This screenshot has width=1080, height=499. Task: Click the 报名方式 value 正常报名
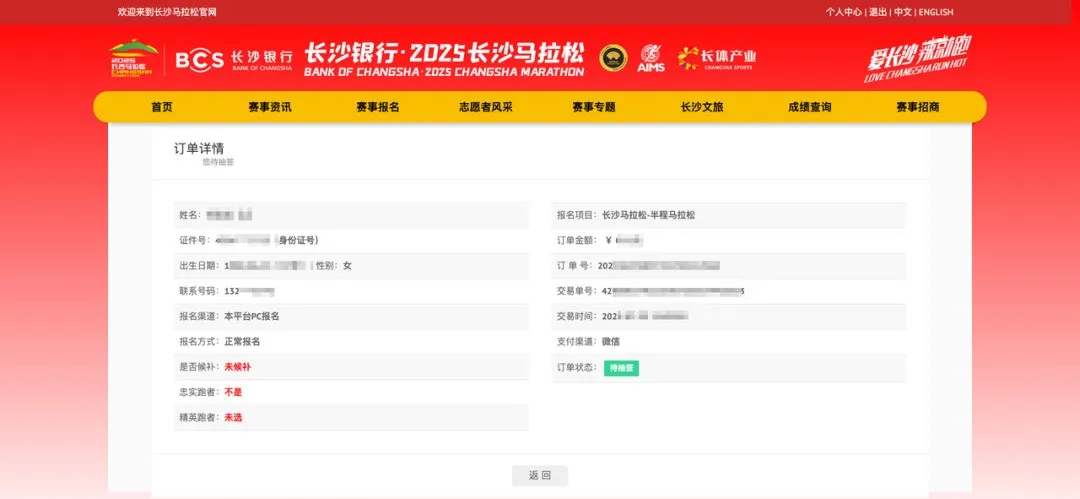tap(242, 341)
